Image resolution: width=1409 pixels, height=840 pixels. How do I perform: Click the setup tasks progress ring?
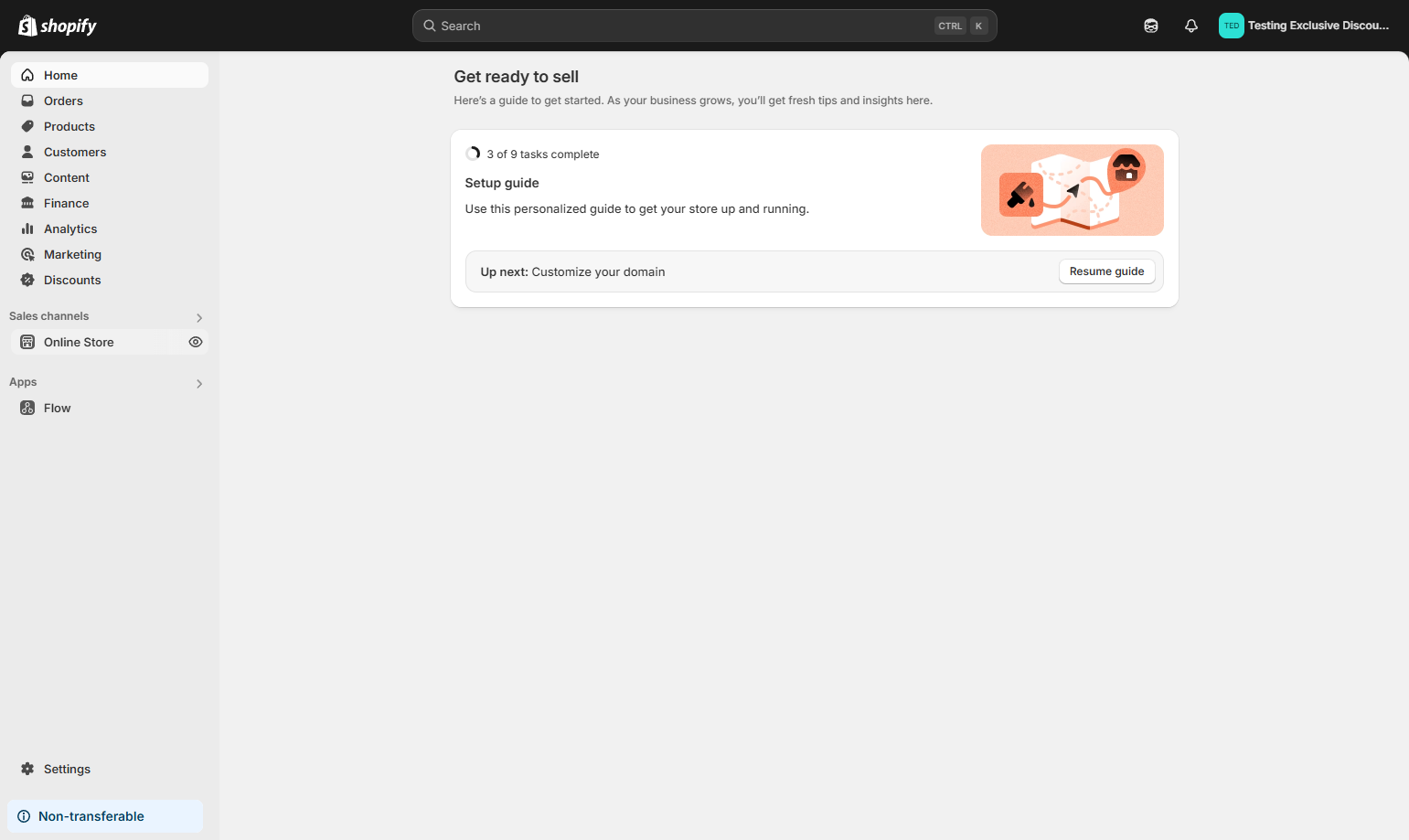[x=473, y=154]
